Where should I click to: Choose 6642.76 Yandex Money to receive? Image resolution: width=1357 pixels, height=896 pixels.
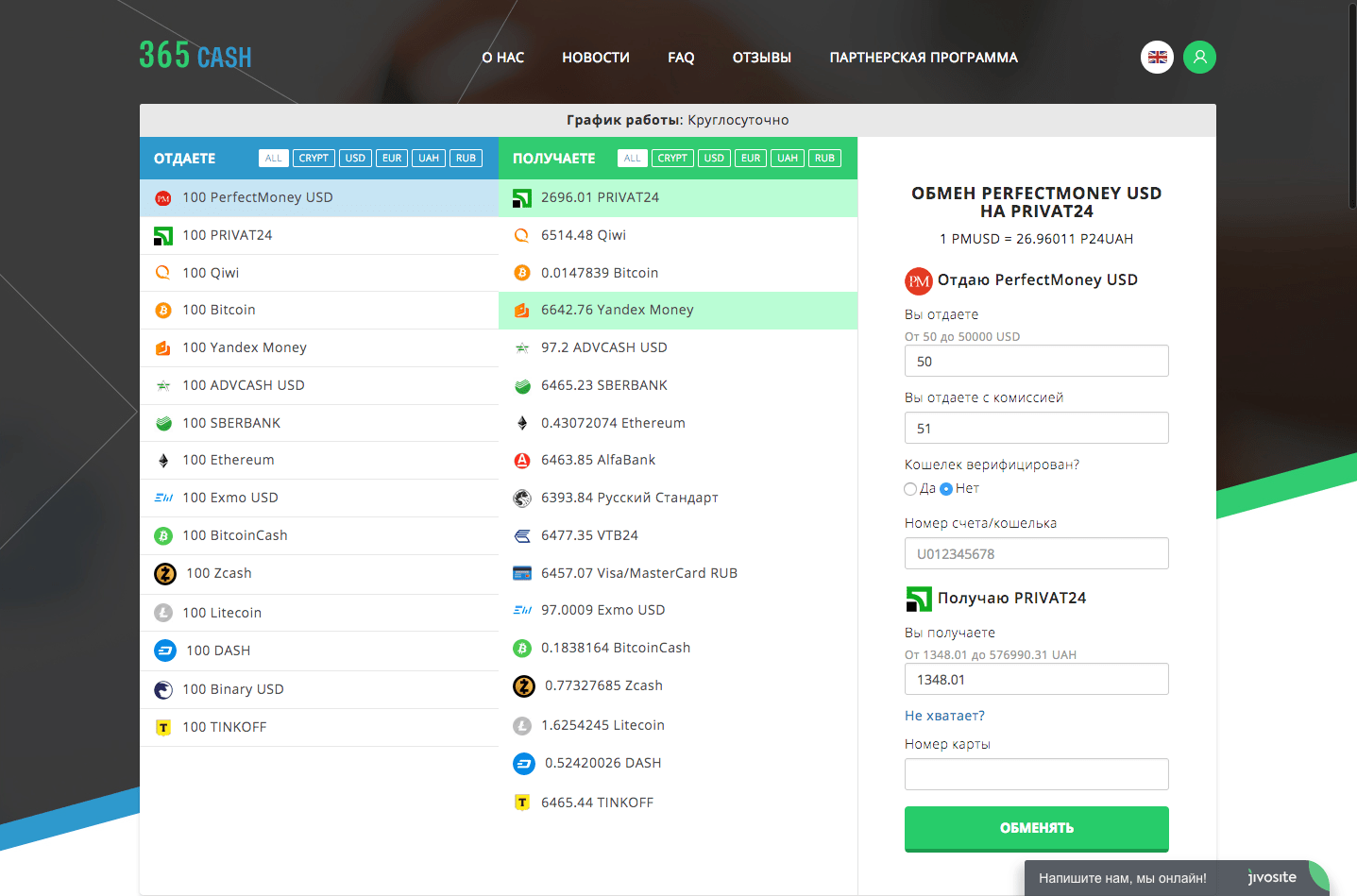(678, 311)
